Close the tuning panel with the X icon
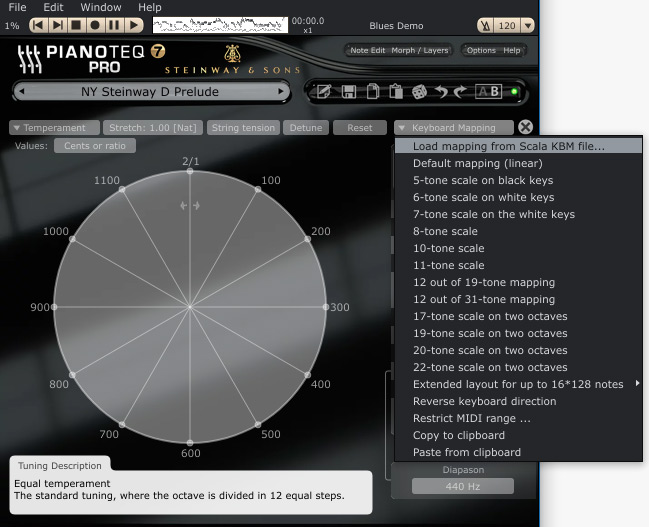 (x=526, y=127)
